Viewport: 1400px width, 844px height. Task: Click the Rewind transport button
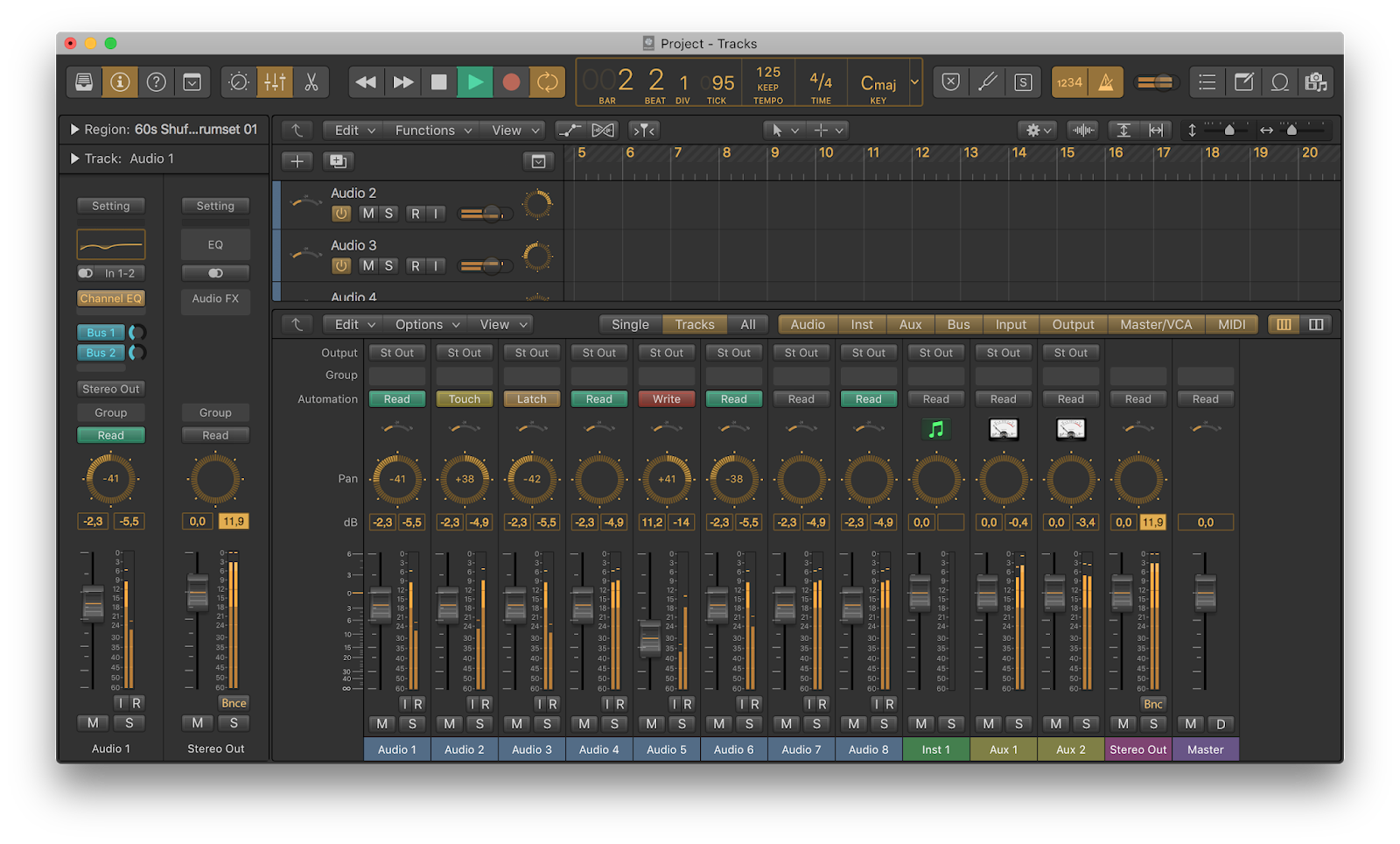coord(366,82)
